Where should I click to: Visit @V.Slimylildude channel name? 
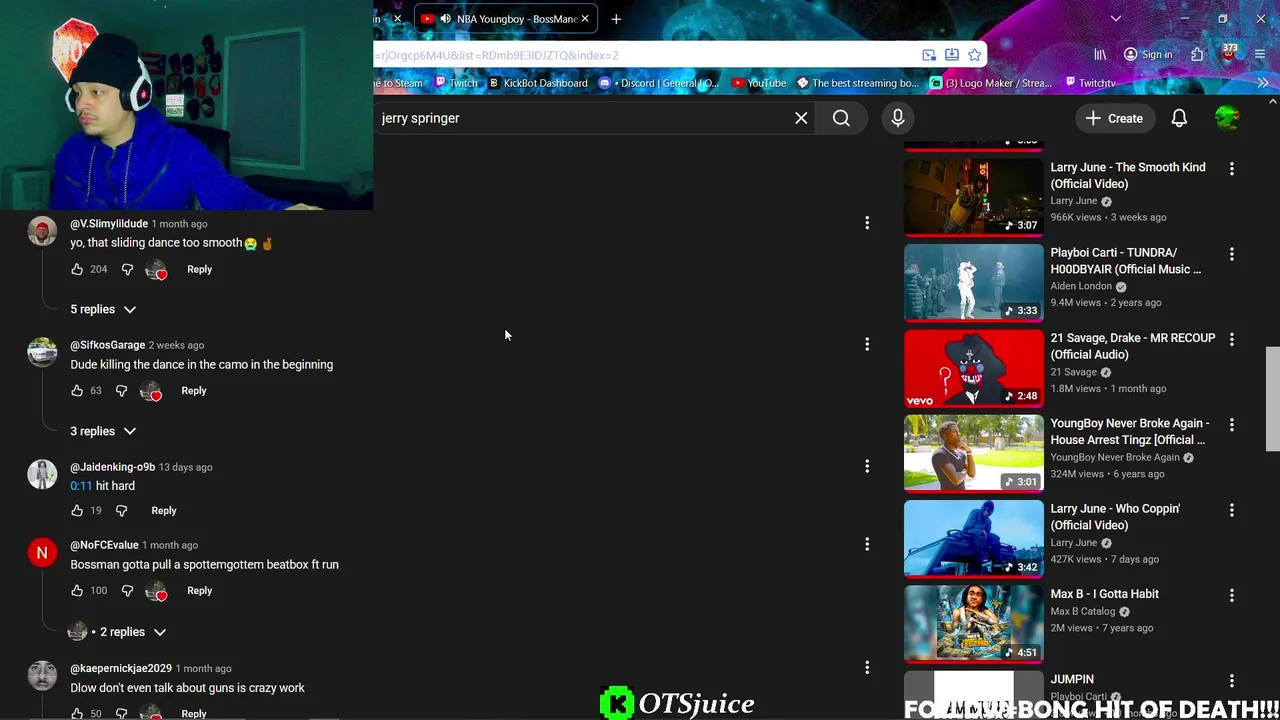tap(109, 224)
